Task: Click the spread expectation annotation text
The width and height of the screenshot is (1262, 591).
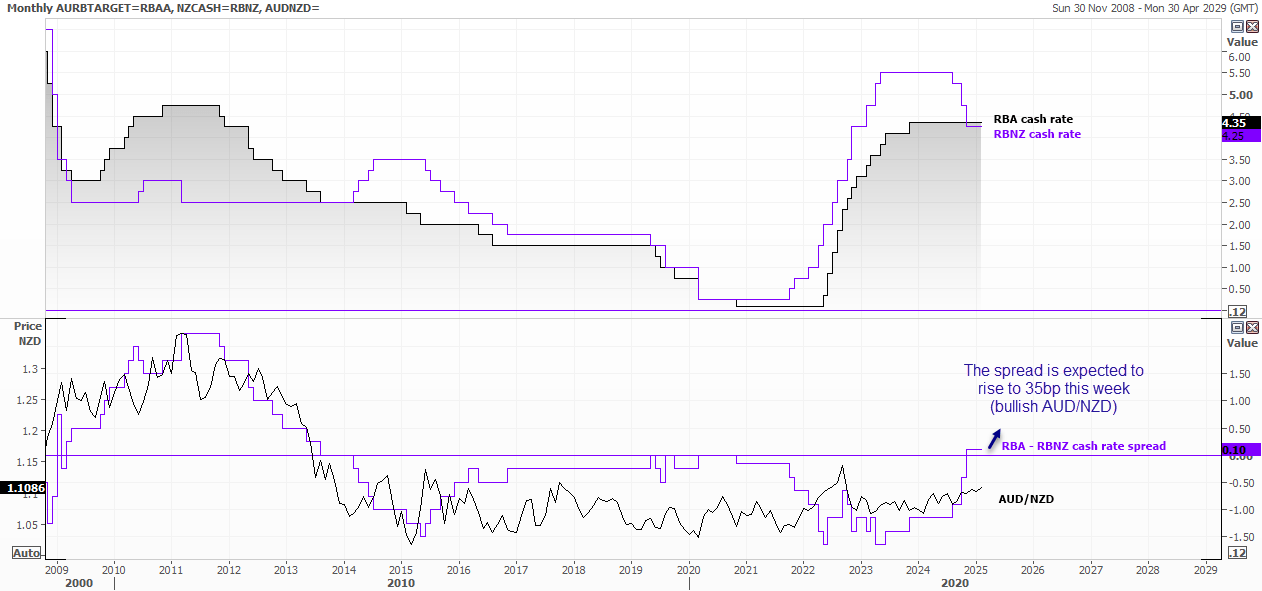Action: click(x=1052, y=388)
